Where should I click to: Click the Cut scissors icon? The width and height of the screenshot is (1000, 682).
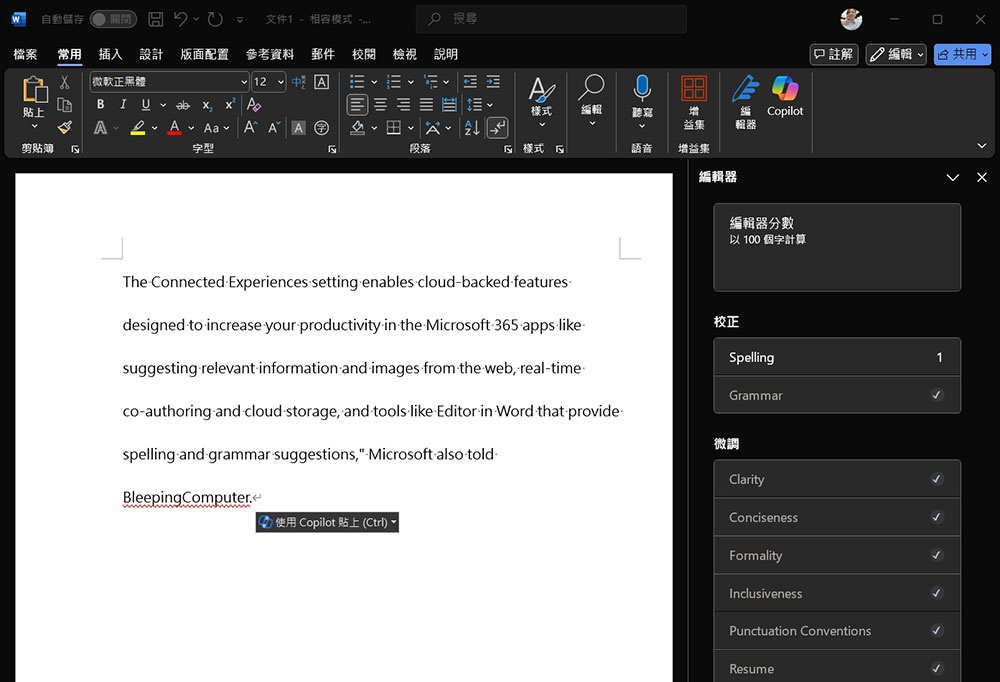(64, 82)
